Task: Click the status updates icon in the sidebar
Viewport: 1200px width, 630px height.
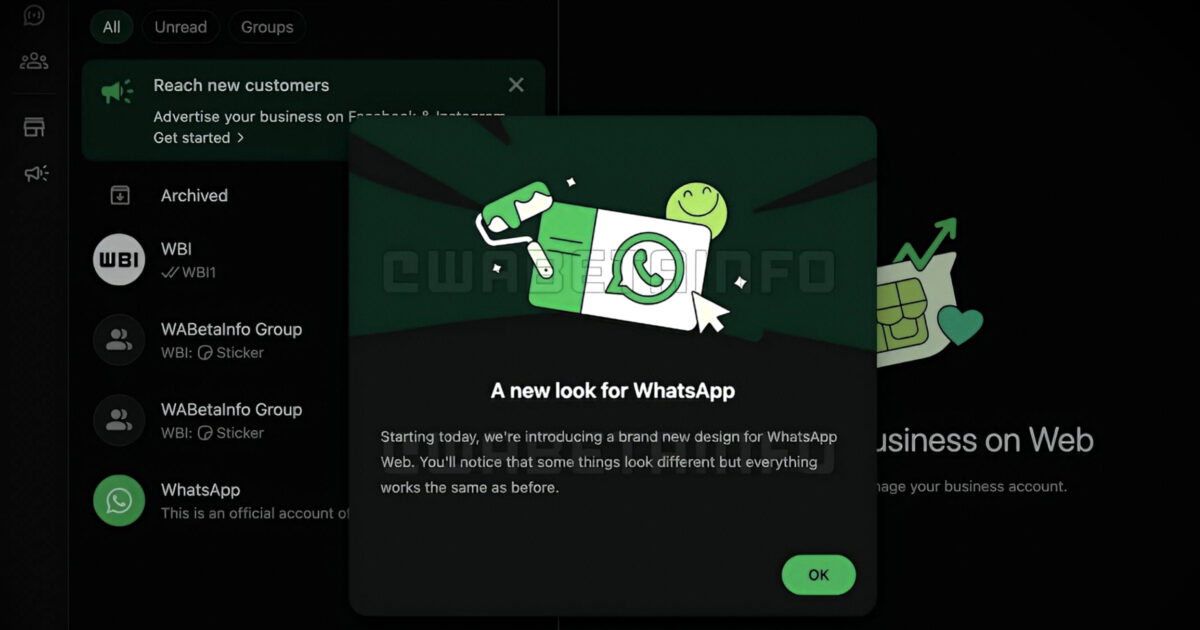Action: pos(34,15)
